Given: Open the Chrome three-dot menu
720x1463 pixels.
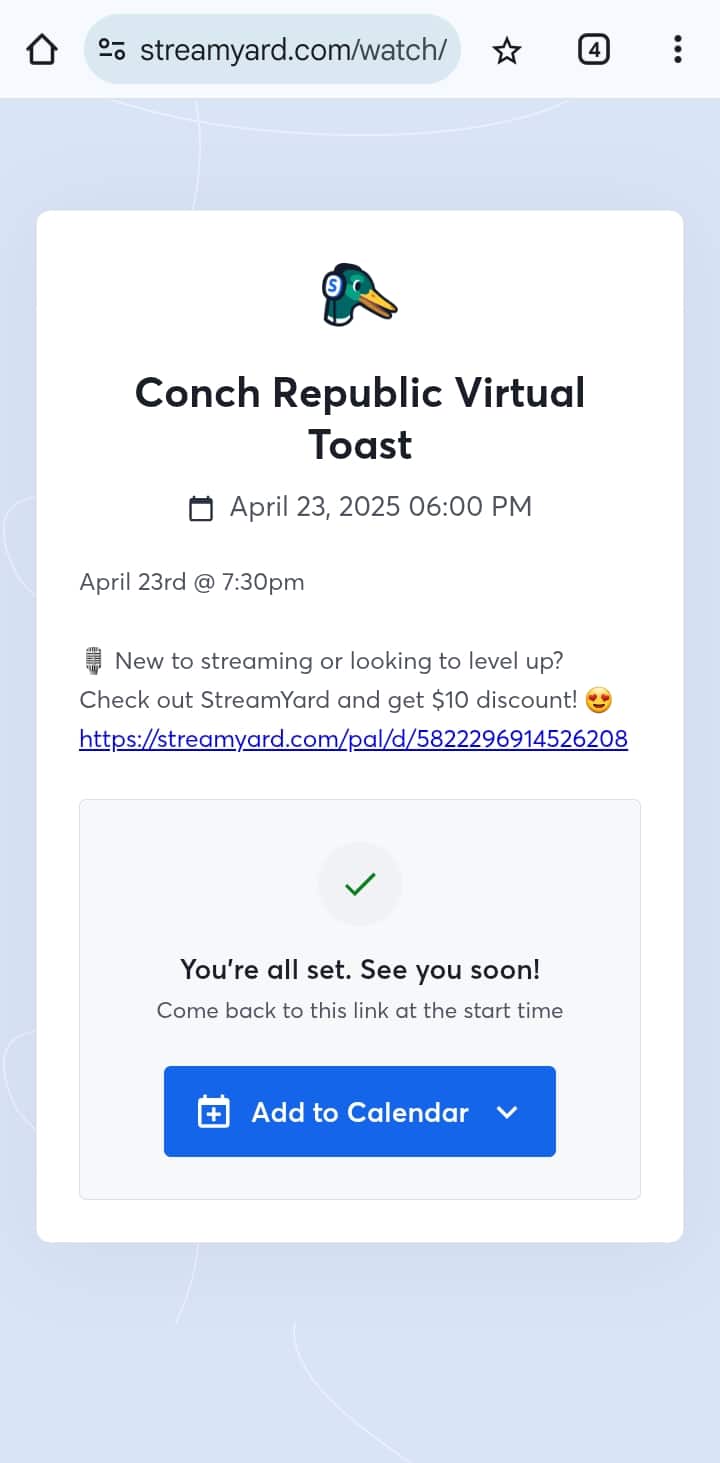Looking at the screenshot, I should coord(678,49).
